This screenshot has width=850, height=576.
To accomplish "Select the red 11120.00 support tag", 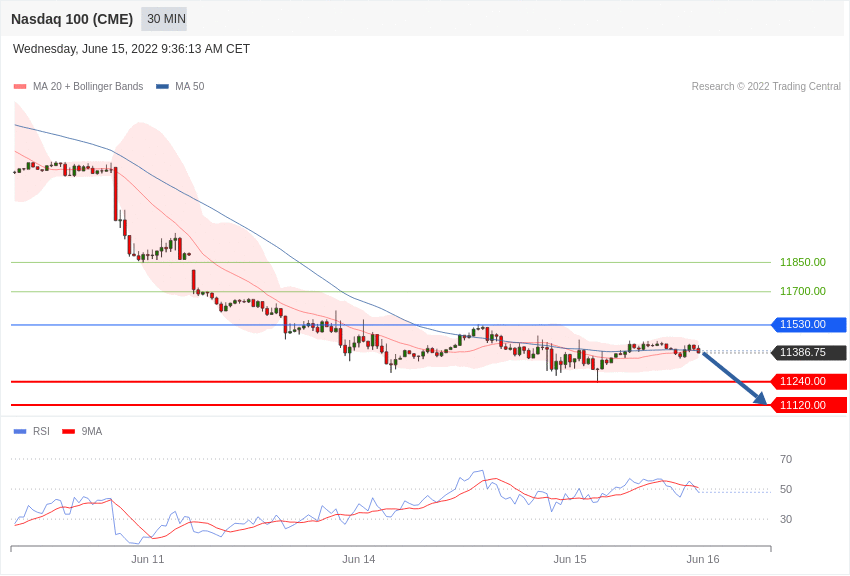I will 808,405.
